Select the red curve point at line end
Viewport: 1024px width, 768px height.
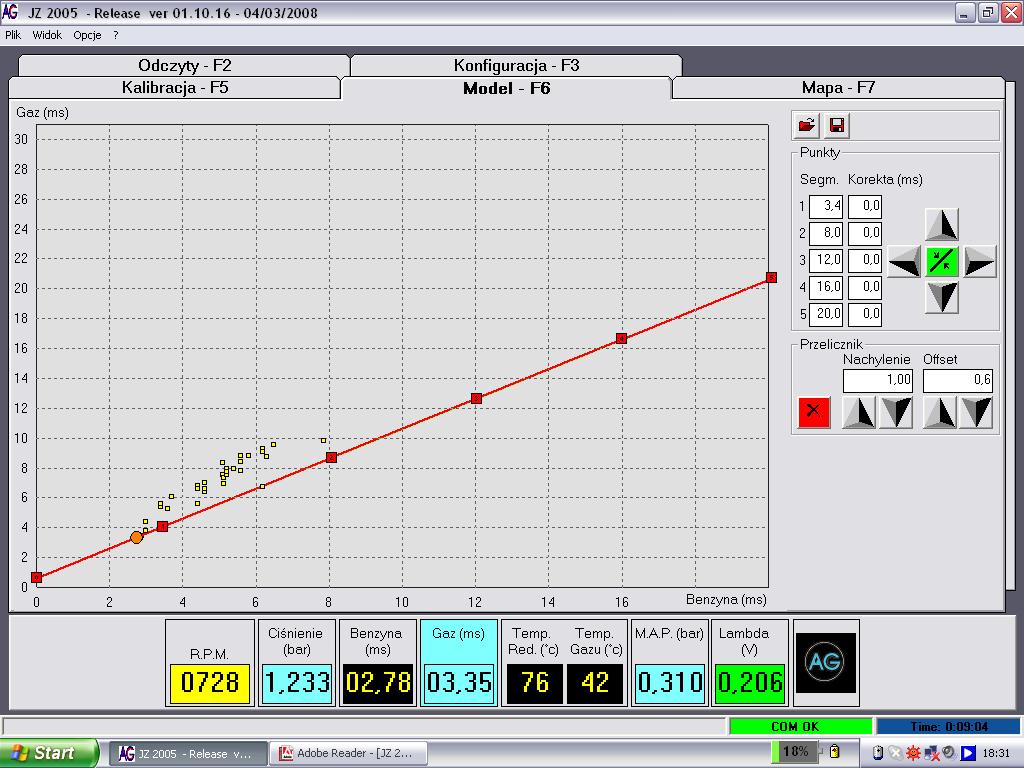[771, 278]
